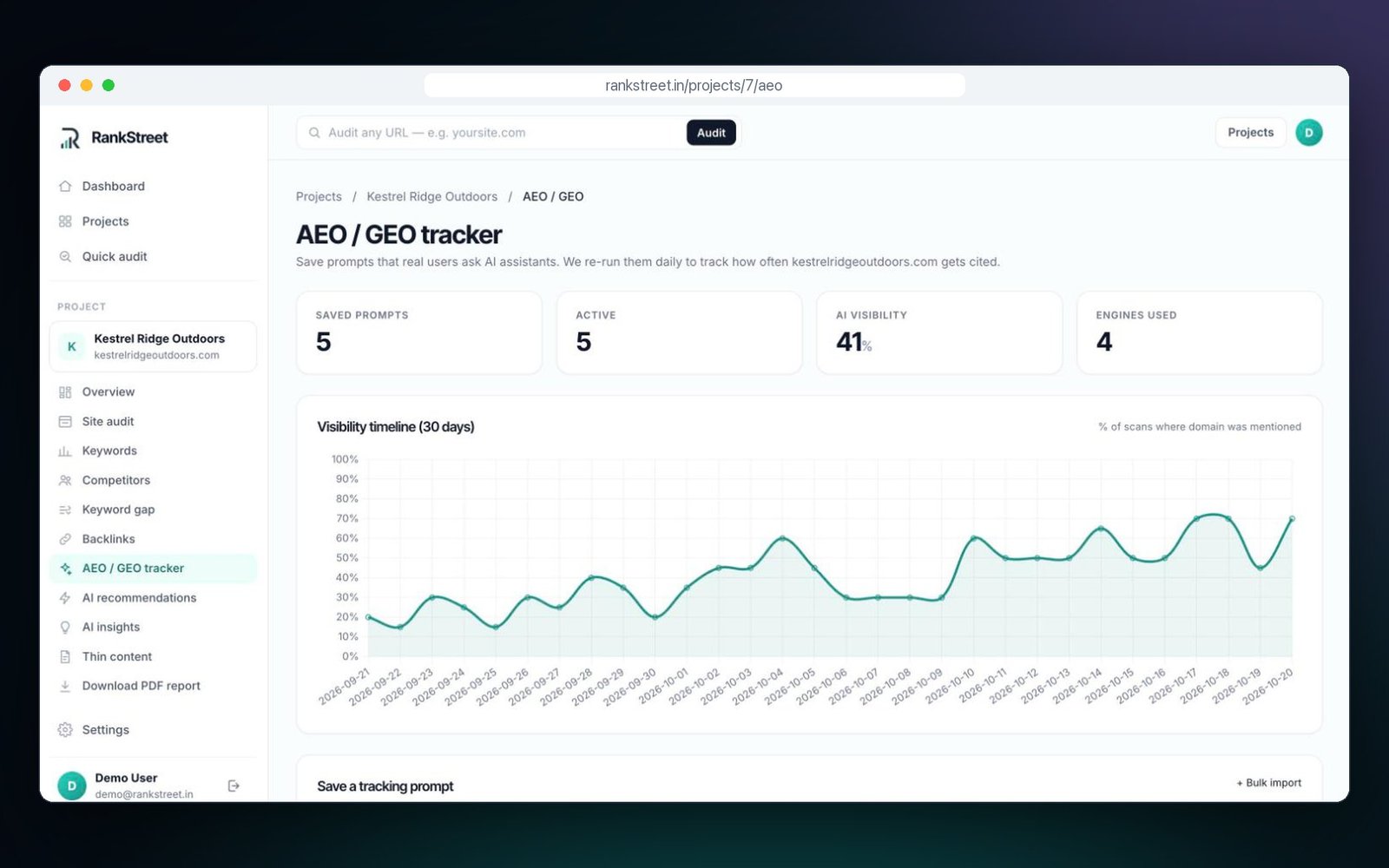The width and height of the screenshot is (1389, 868).
Task: Click the Projects grid icon in sidebar
Action: click(x=65, y=221)
